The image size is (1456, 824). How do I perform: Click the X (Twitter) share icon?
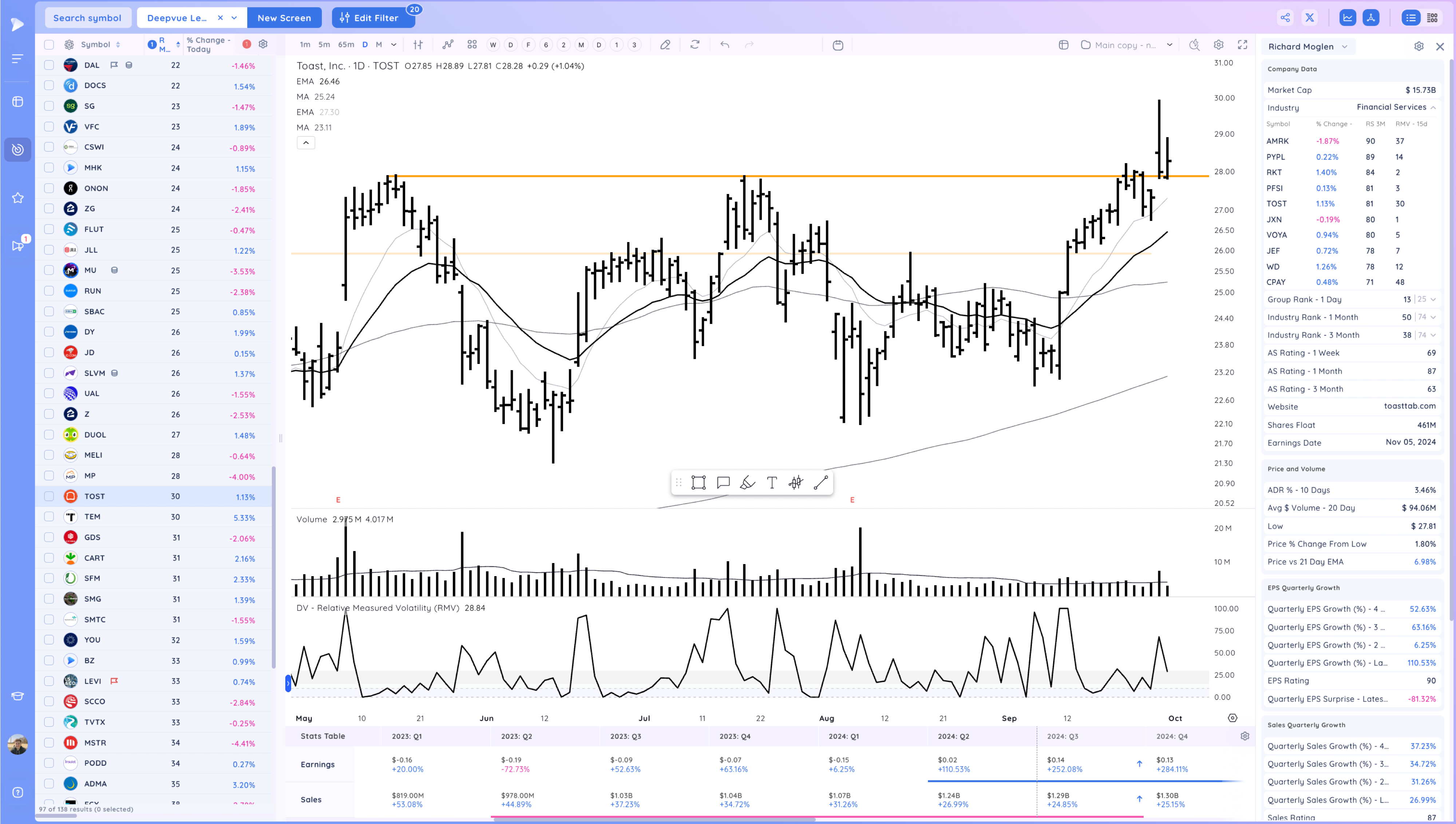point(1309,17)
